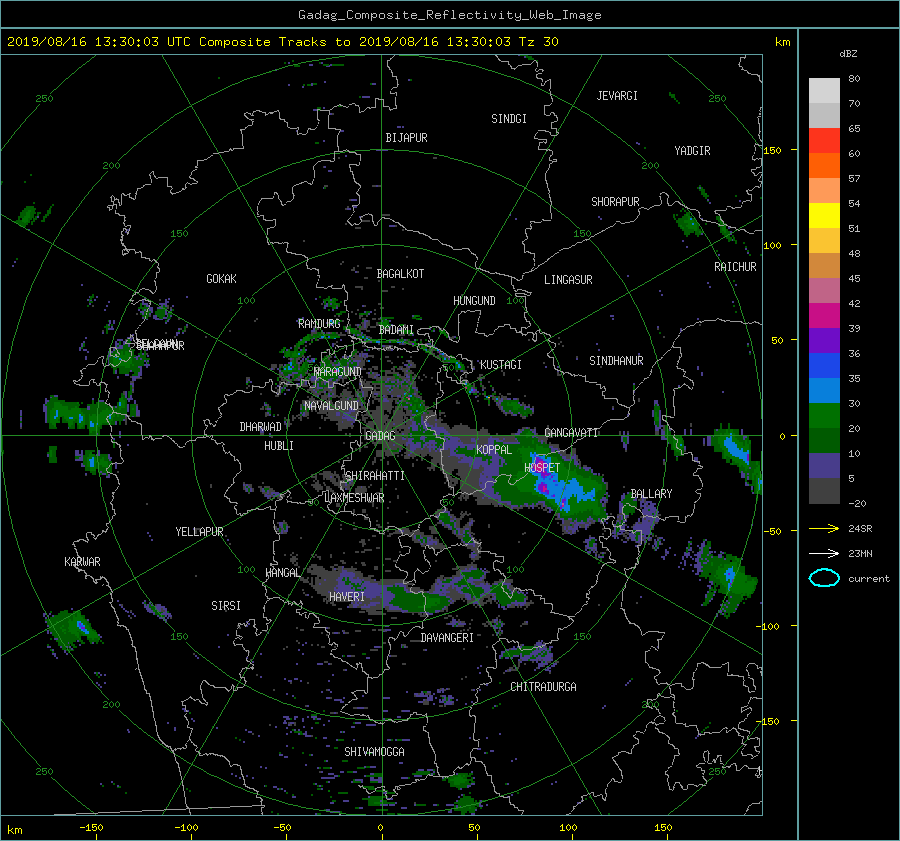Click the GADAG radar center label

(380, 436)
